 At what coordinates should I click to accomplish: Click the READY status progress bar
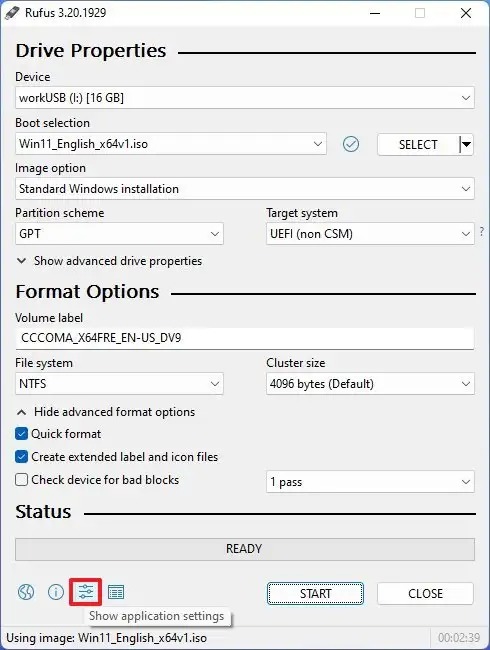245,549
